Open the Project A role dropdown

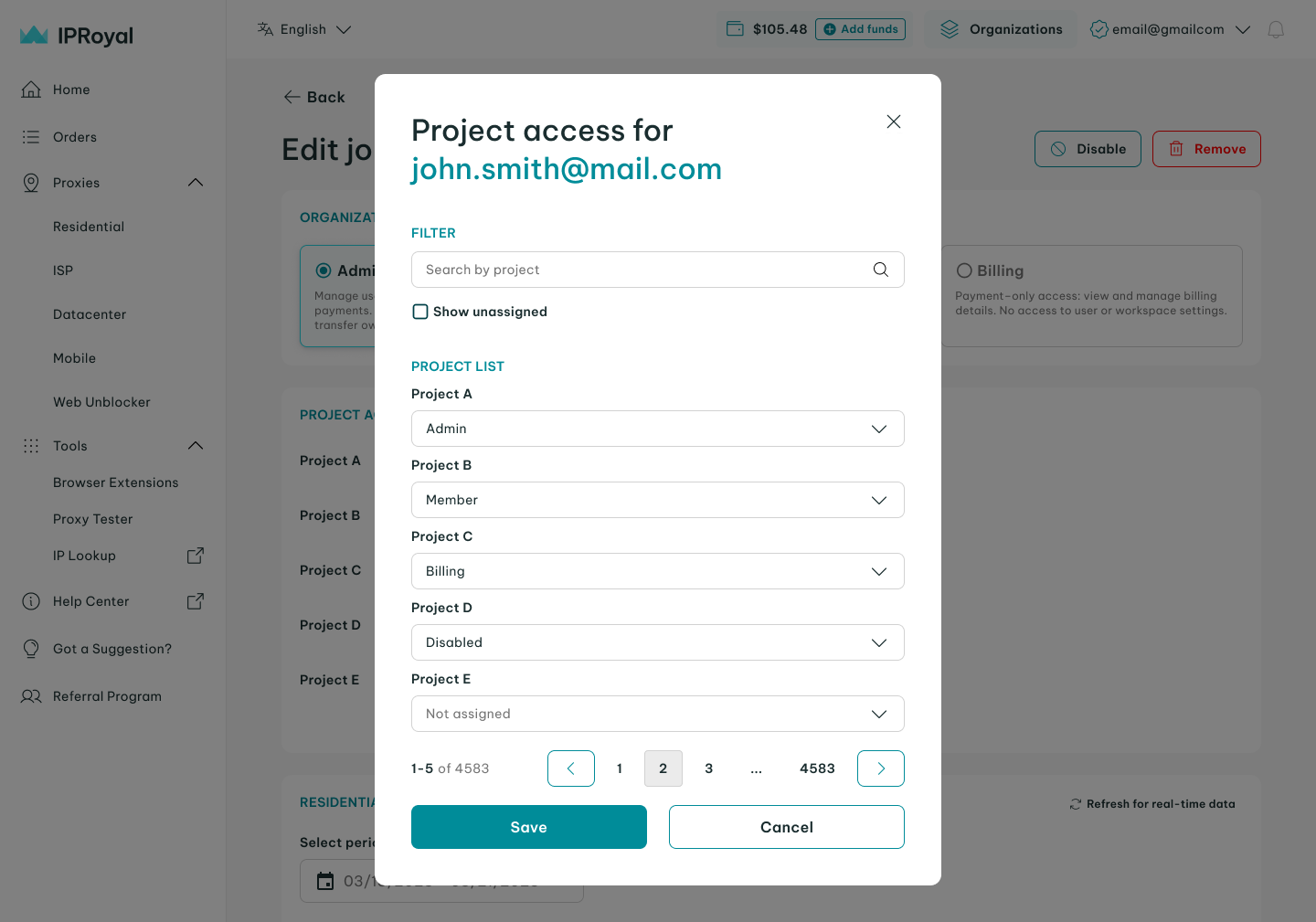tap(657, 429)
